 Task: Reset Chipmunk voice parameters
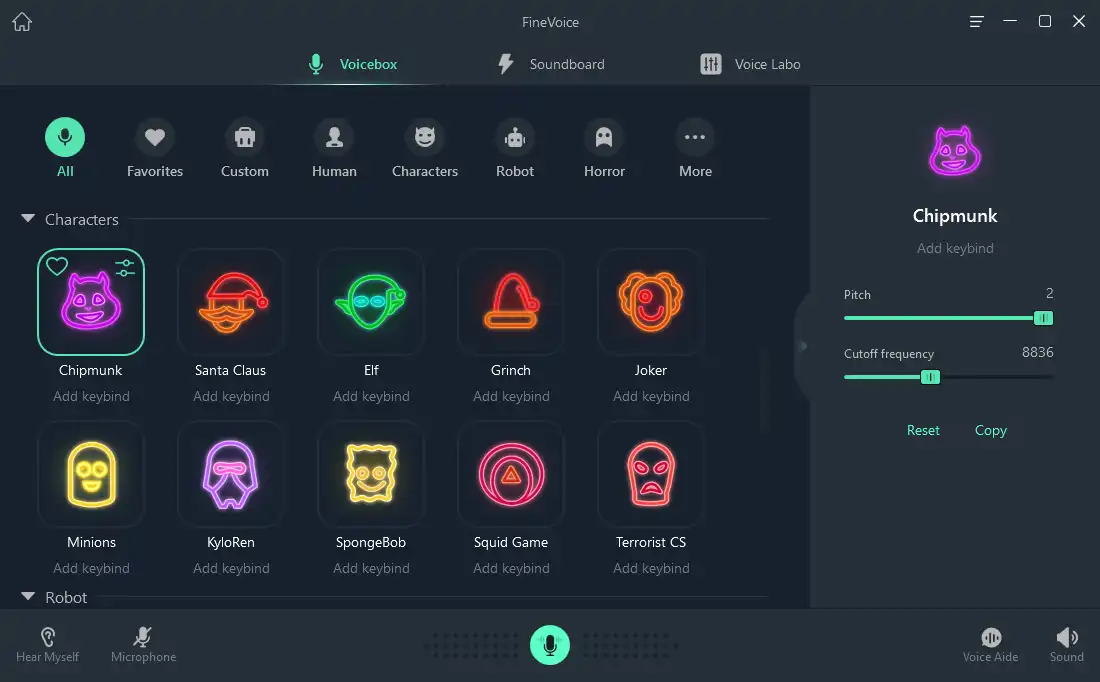923,430
